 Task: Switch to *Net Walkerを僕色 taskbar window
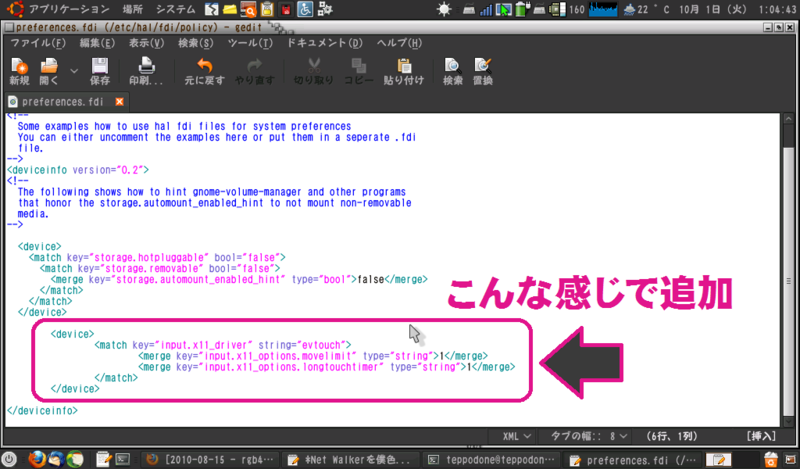click(x=351, y=460)
